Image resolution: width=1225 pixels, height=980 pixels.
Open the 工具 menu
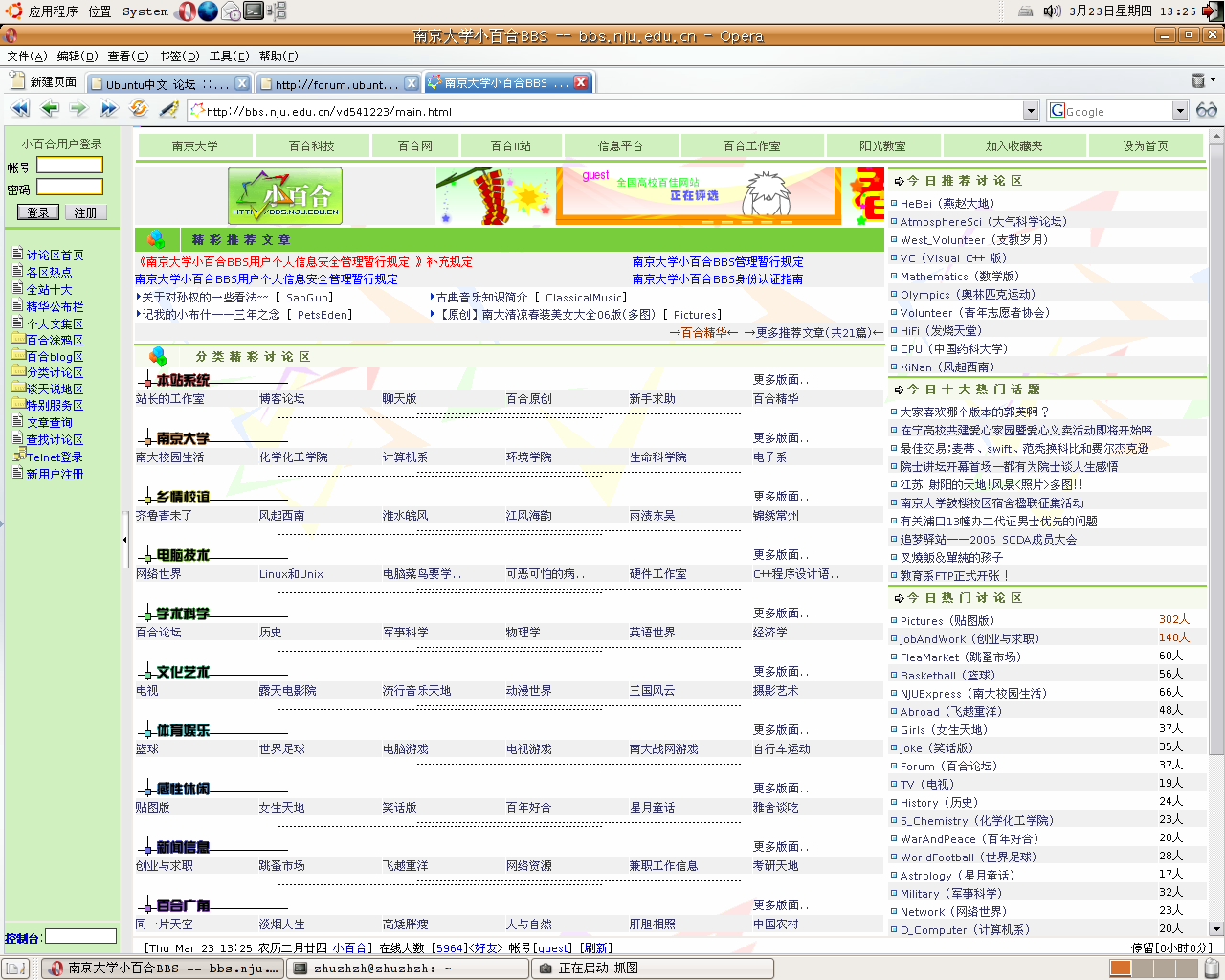coord(229,56)
